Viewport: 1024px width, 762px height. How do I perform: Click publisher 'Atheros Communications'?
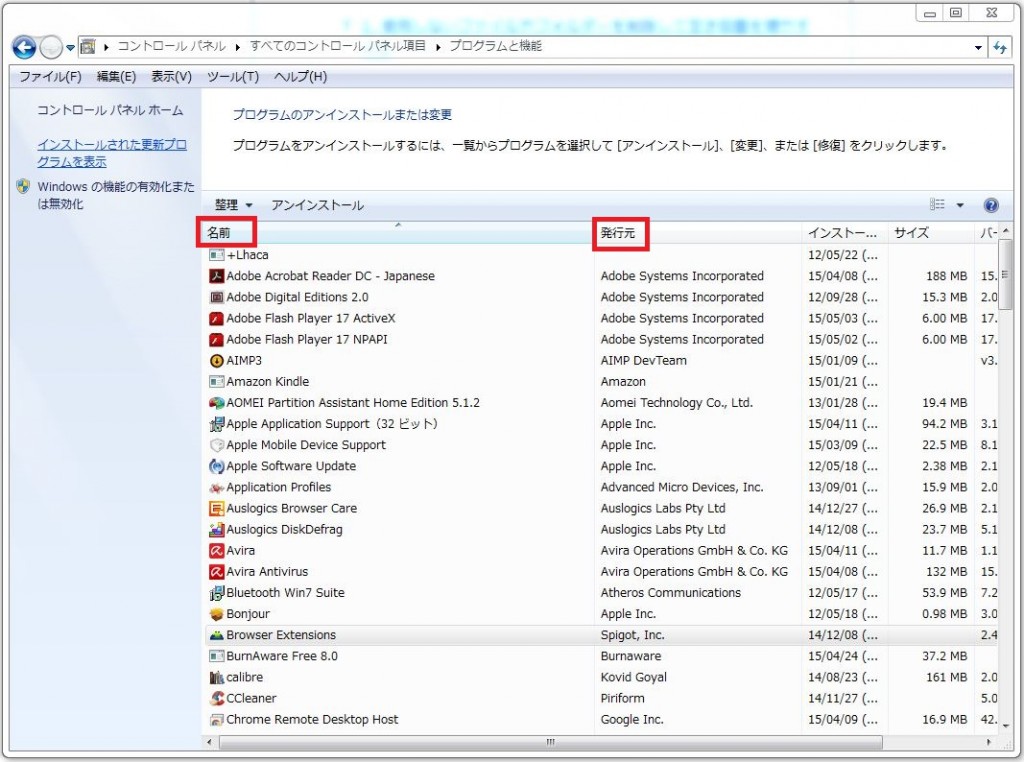(x=671, y=593)
